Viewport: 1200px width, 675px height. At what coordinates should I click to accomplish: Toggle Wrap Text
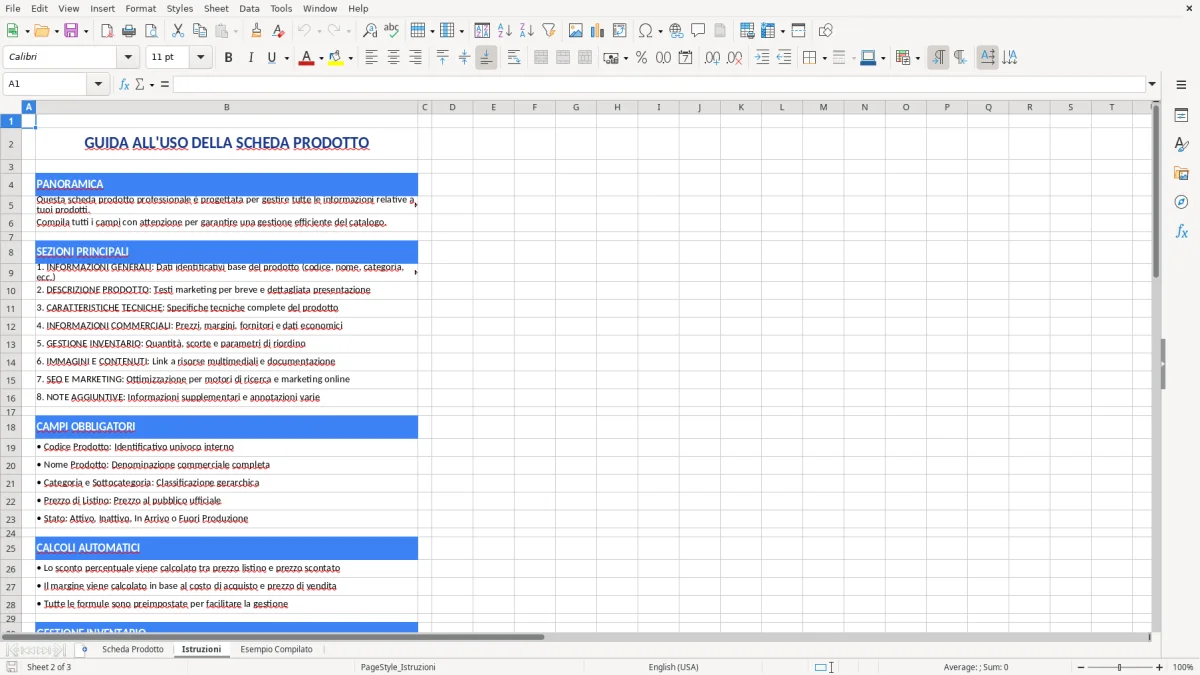pyautogui.click(x=513, y=58)
